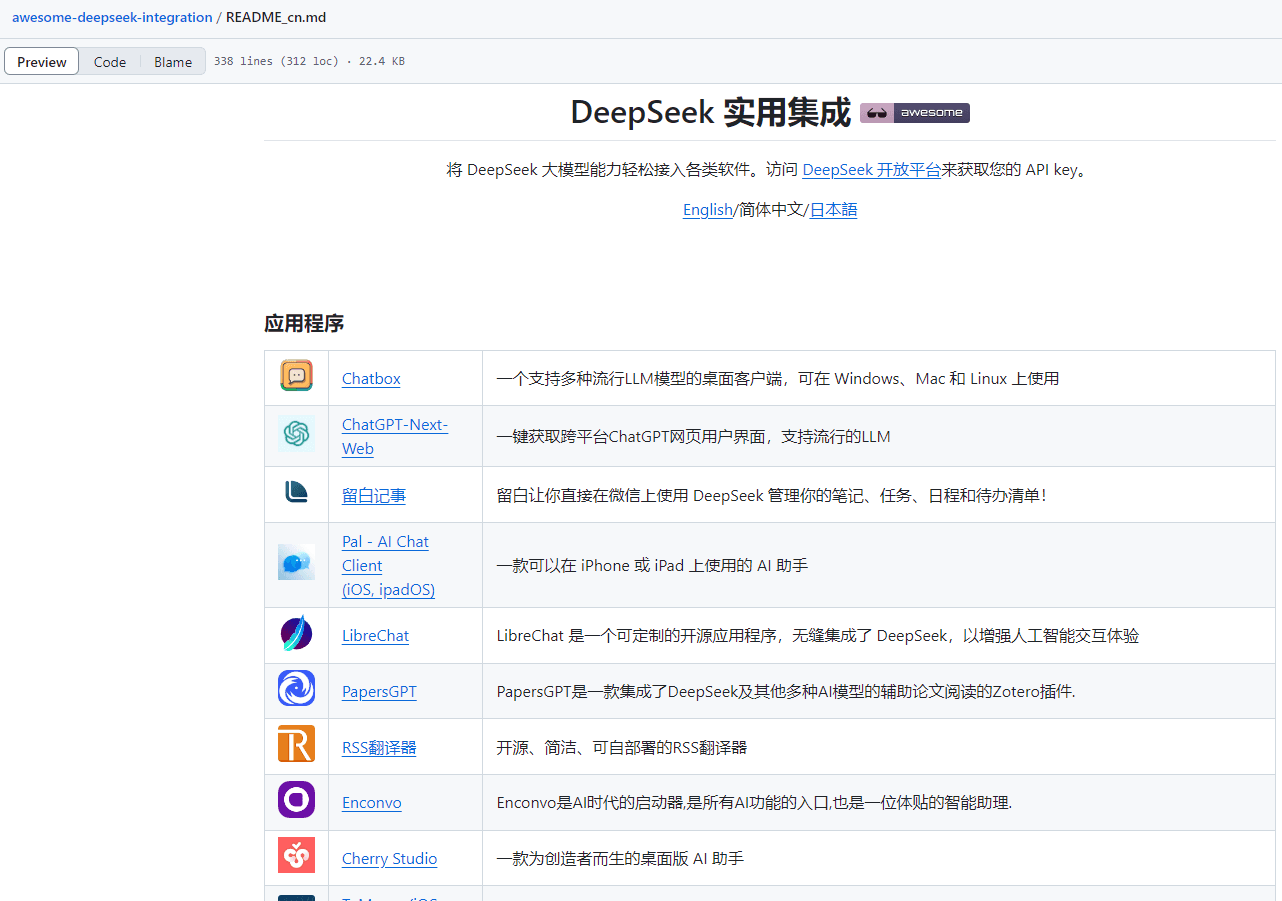Open the awesome-deepseek-integration breadcrumb link

[x=112, y=18]
